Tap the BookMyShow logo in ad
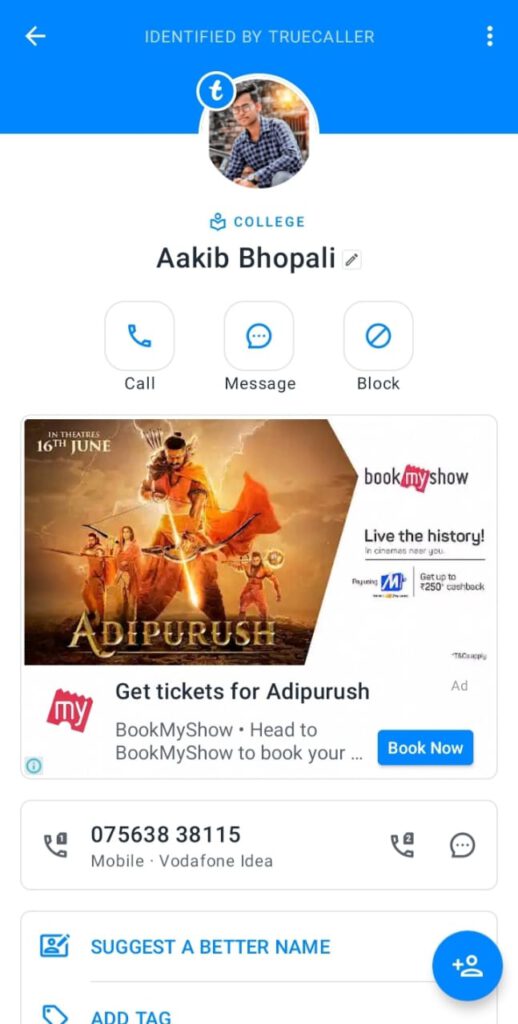The width and height of the screenshot is (518, 1024). [69, 711]
